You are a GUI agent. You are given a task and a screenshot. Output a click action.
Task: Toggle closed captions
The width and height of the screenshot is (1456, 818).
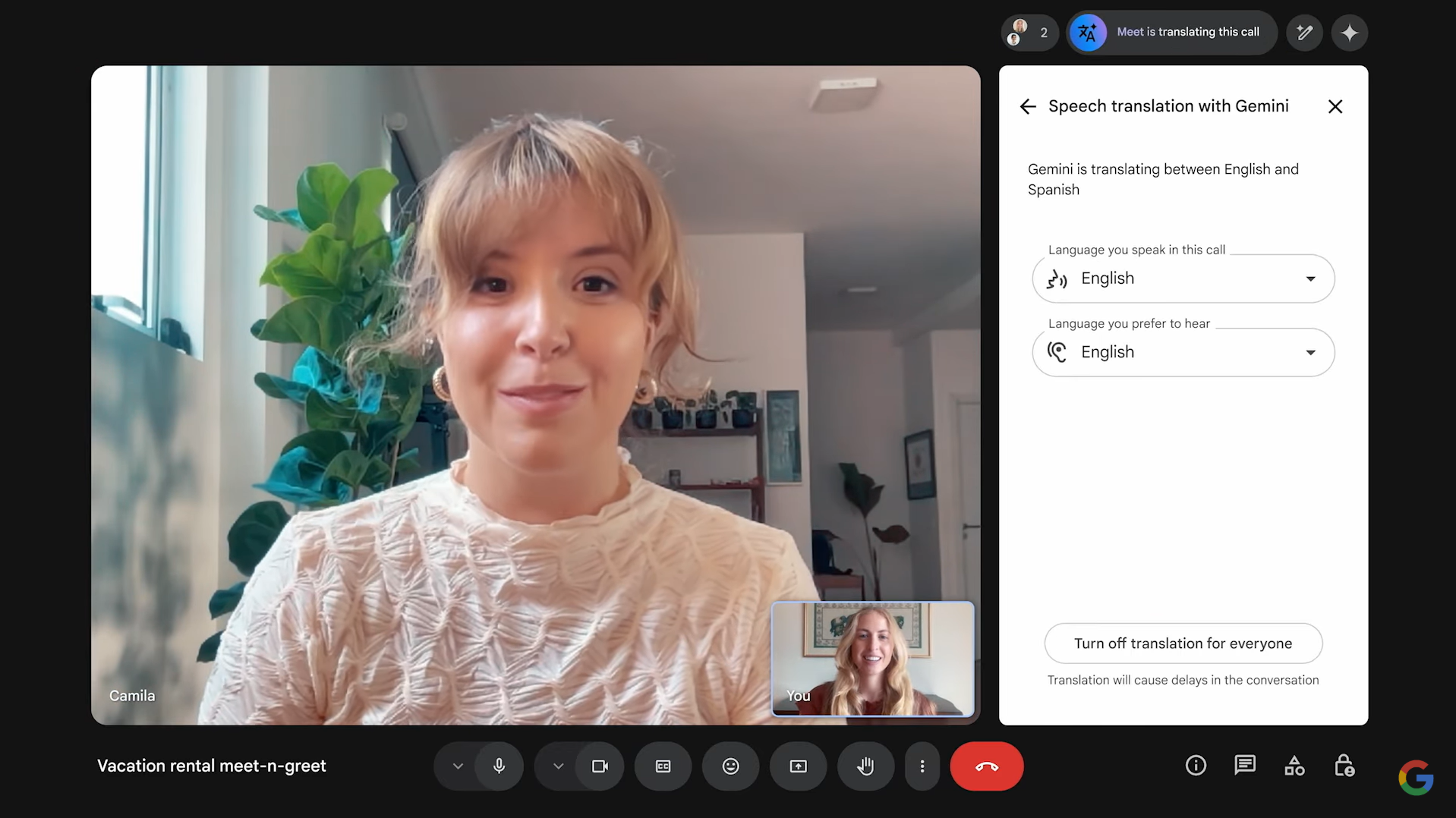(x=663, y=766)
